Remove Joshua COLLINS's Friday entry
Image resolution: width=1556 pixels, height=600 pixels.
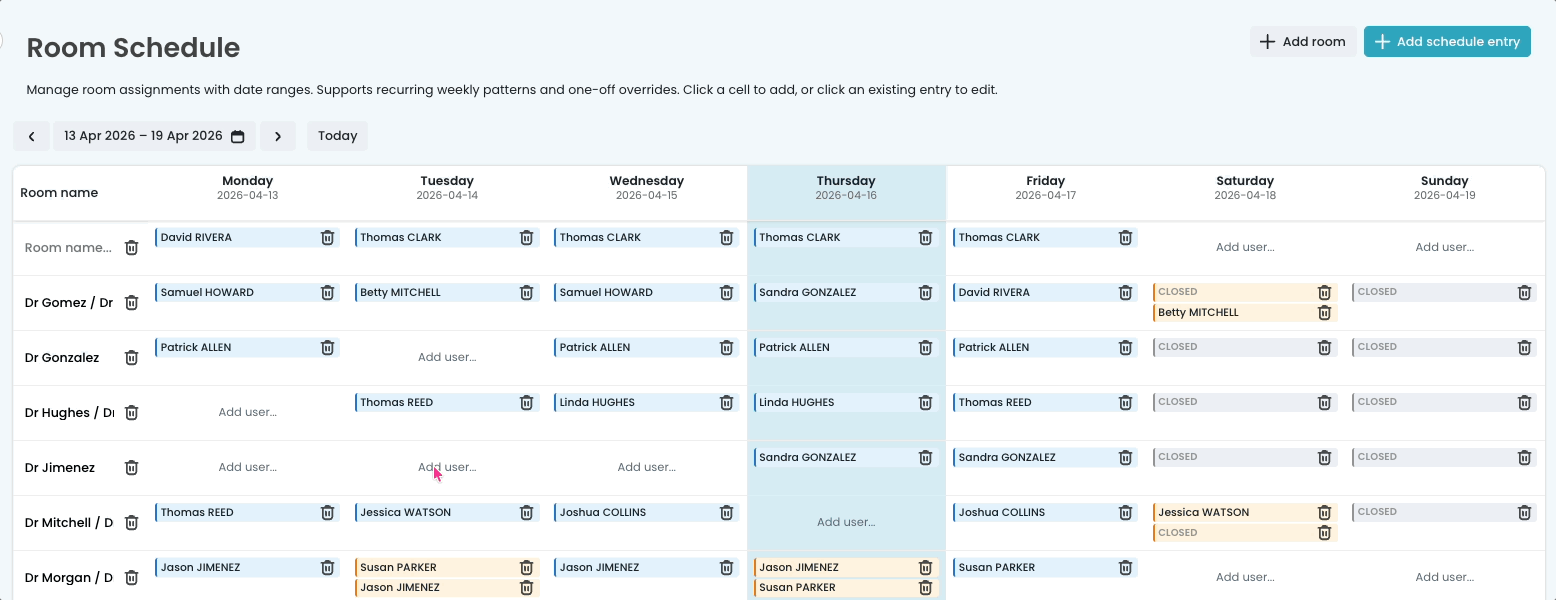tap(1125, 513)
